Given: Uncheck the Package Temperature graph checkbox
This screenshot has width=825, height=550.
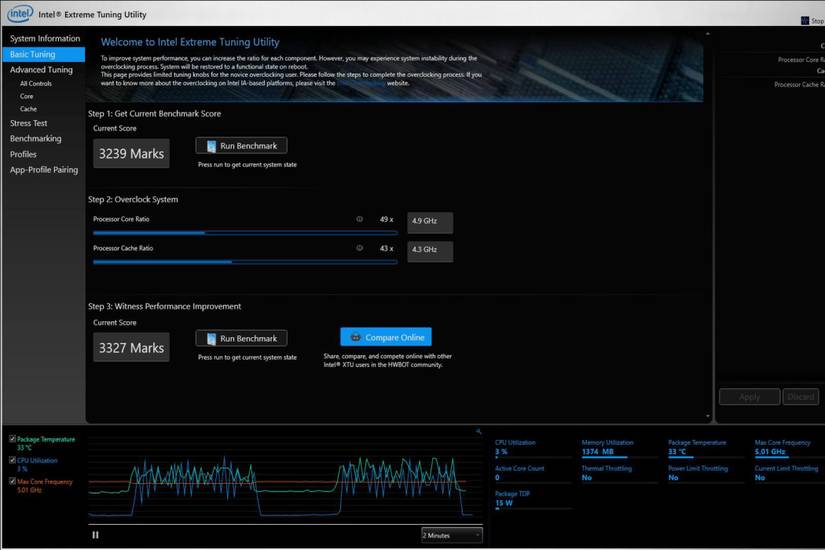Looking at the screenshot, I should tap(12, 438).
